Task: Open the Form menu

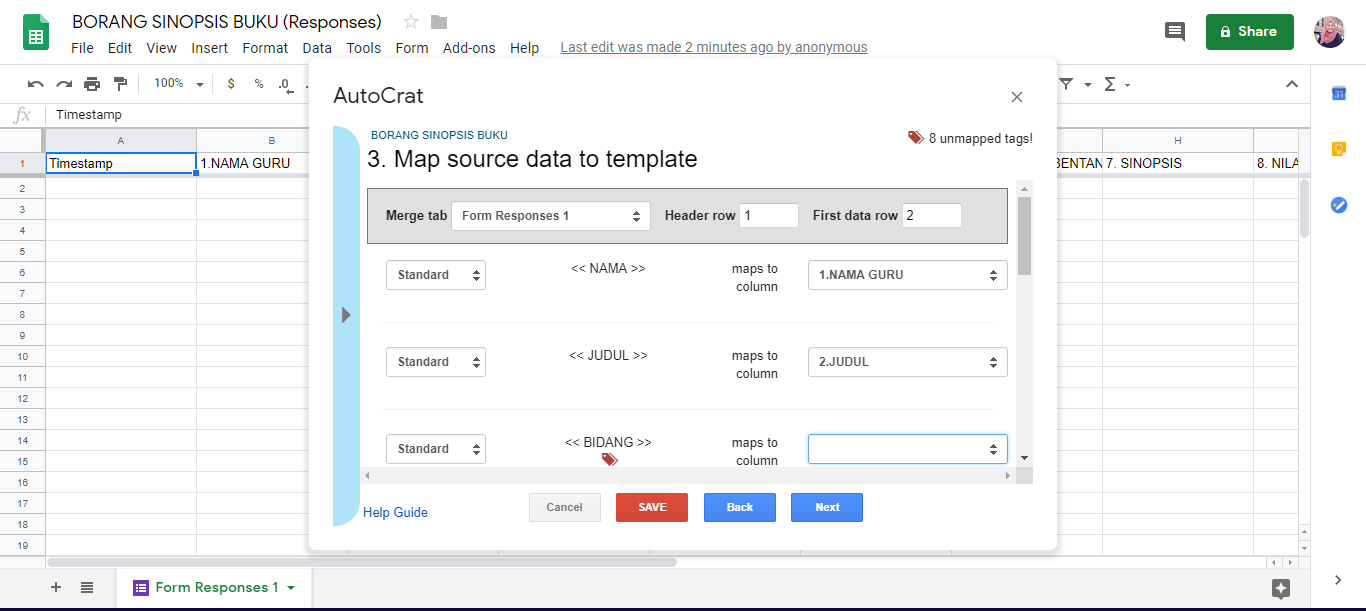Action: 412,48
